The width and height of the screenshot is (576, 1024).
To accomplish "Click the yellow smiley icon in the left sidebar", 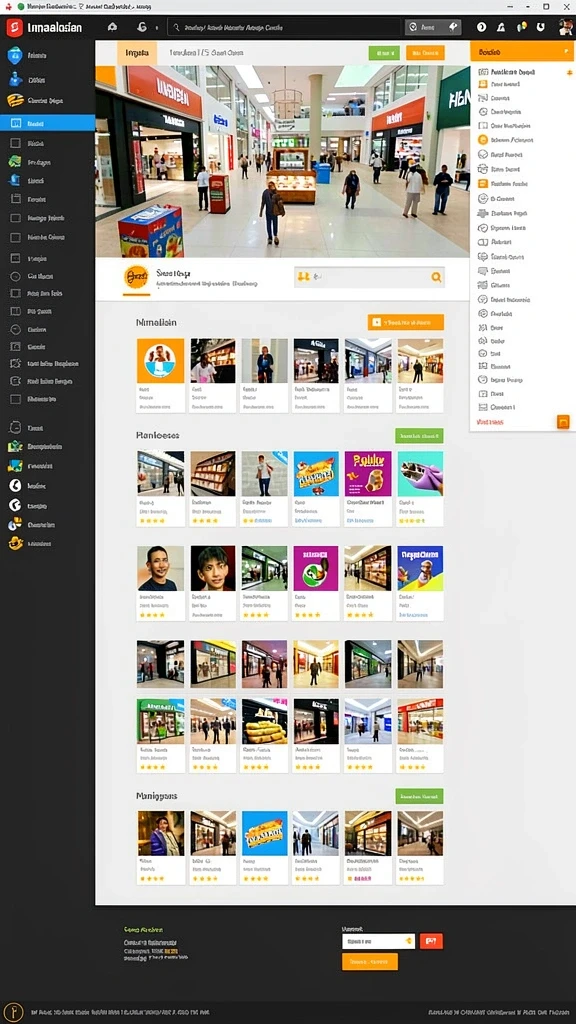I will (16, 543).
